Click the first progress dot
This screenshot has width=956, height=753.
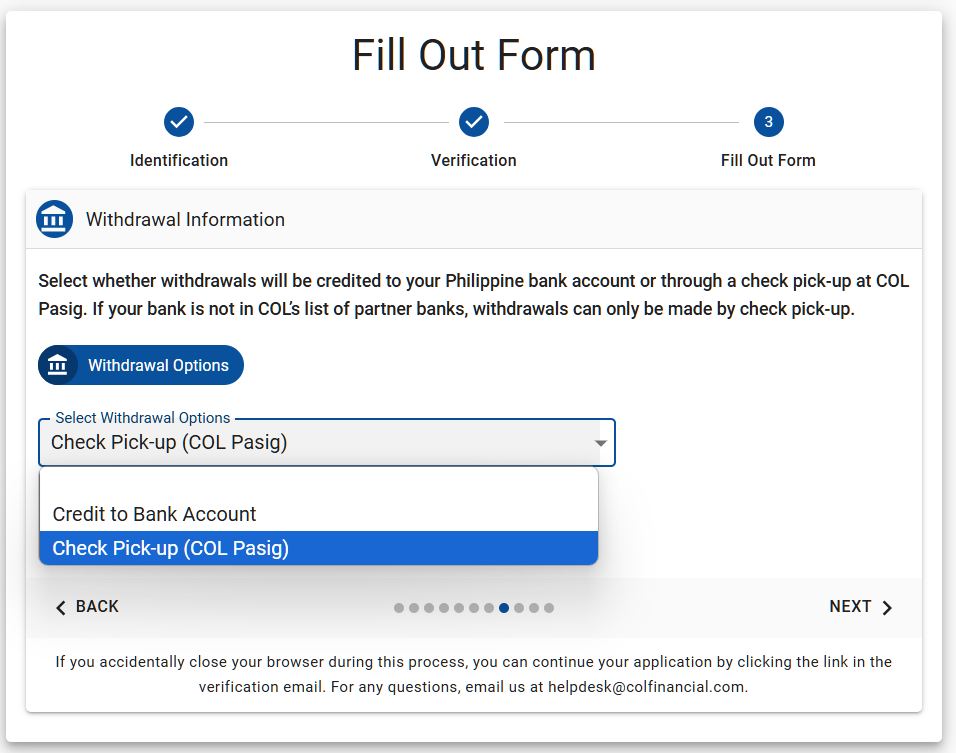coord(399,608)
